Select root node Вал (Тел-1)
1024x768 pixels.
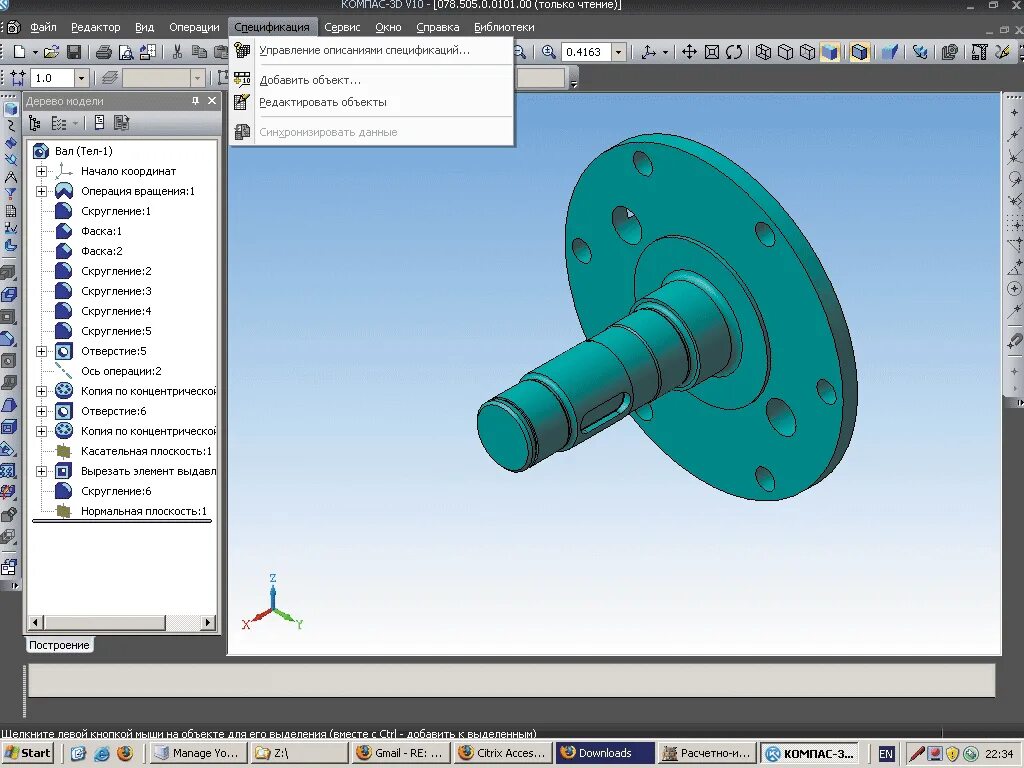(84, 151)
